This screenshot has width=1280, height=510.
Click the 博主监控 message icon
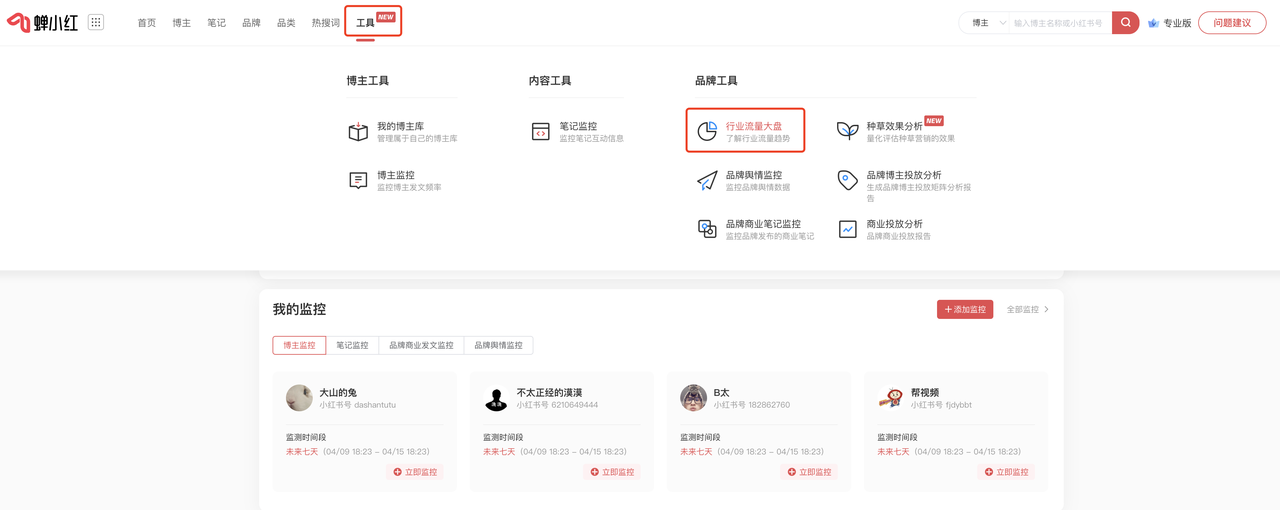[x=358, y=181]
